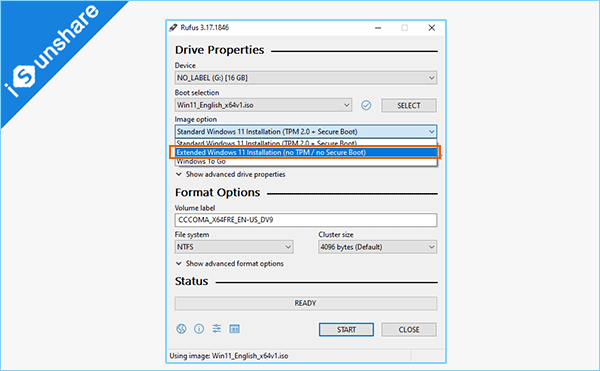Viewport: 600px width, 371px height.
Task: Click the SELECT button
Action: [409, 106]
